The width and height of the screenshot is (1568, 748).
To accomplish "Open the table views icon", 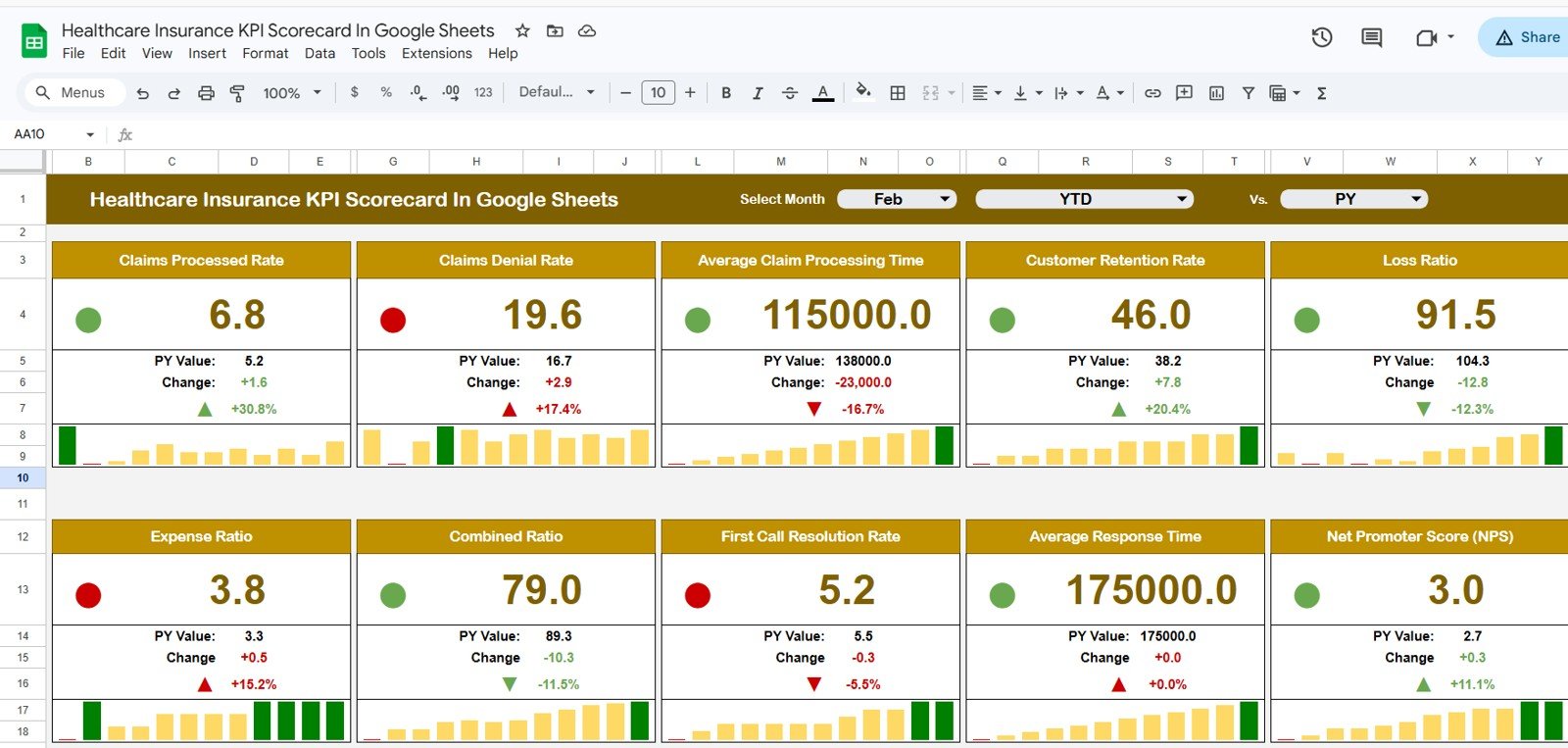I will [x=1278, y=93].
